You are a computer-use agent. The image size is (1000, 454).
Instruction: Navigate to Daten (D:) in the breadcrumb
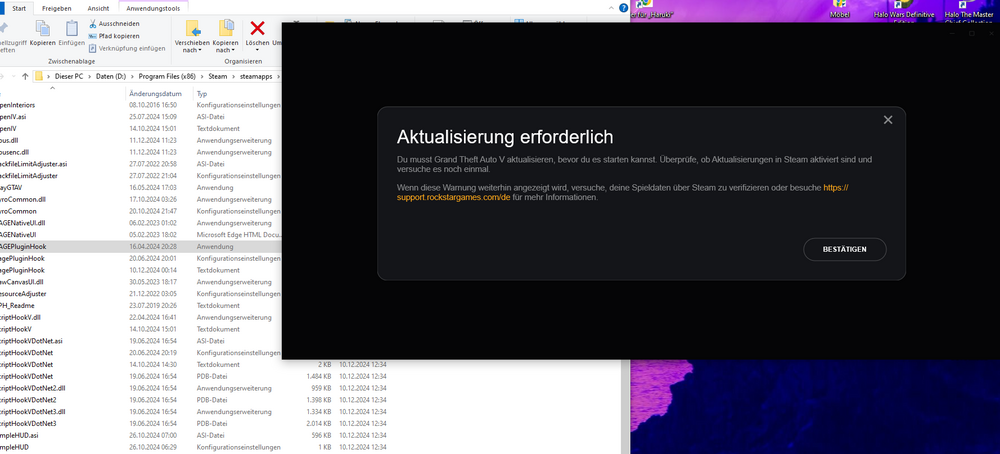pos(111,77)
